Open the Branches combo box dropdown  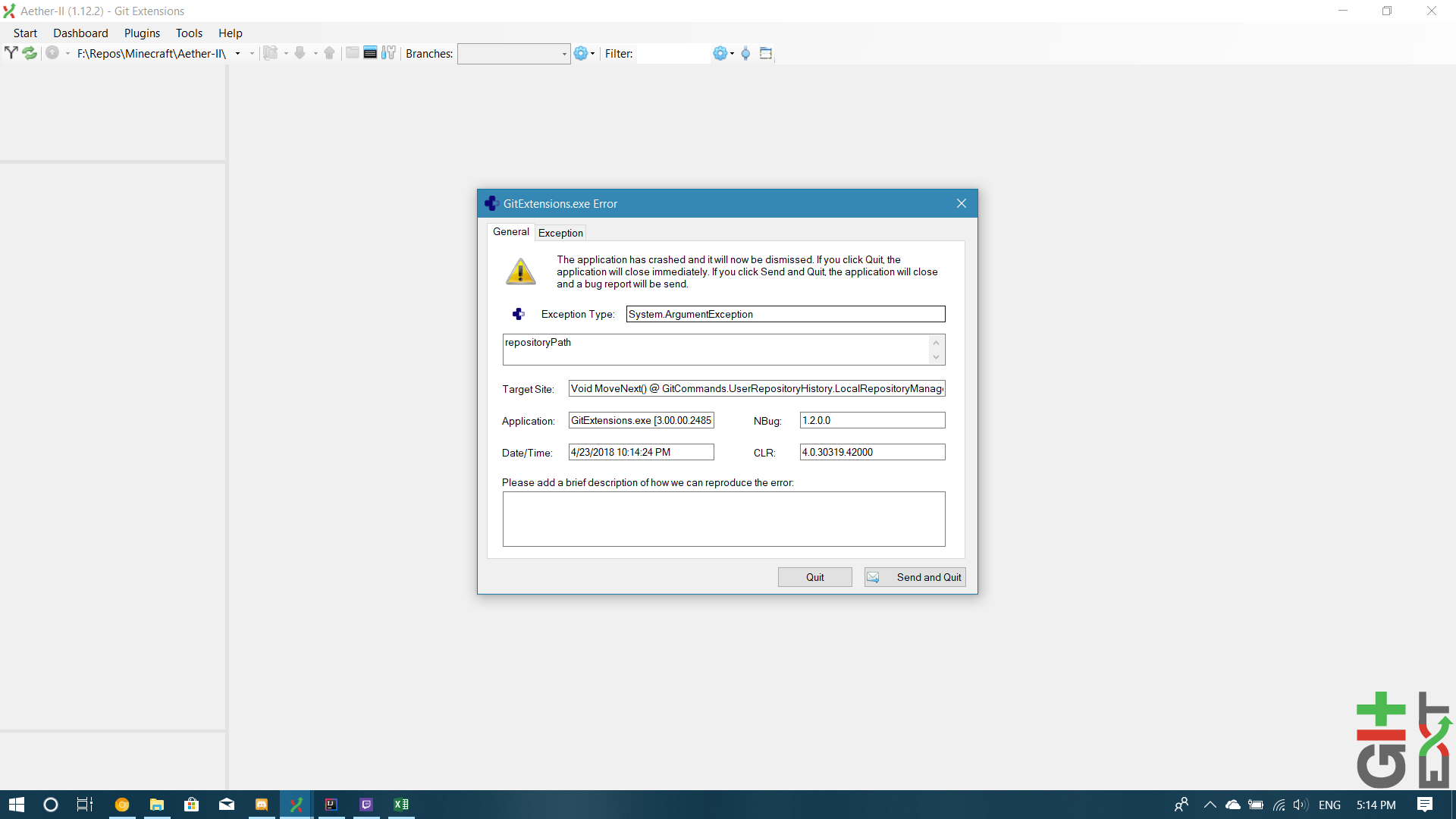pos(563,54)
